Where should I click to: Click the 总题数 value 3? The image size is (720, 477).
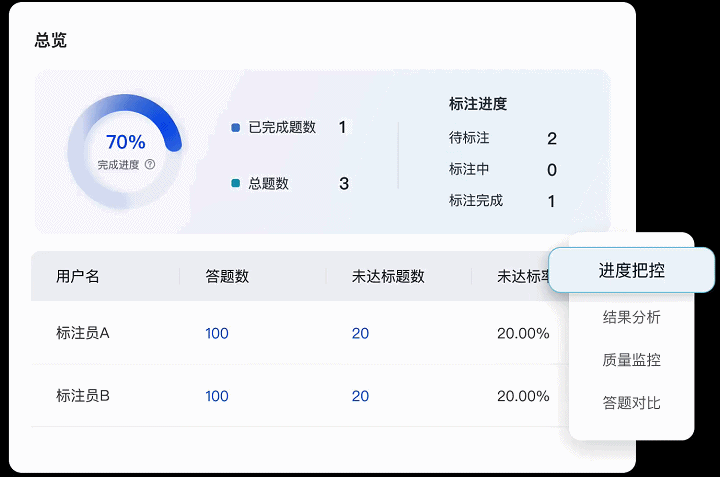344,184
